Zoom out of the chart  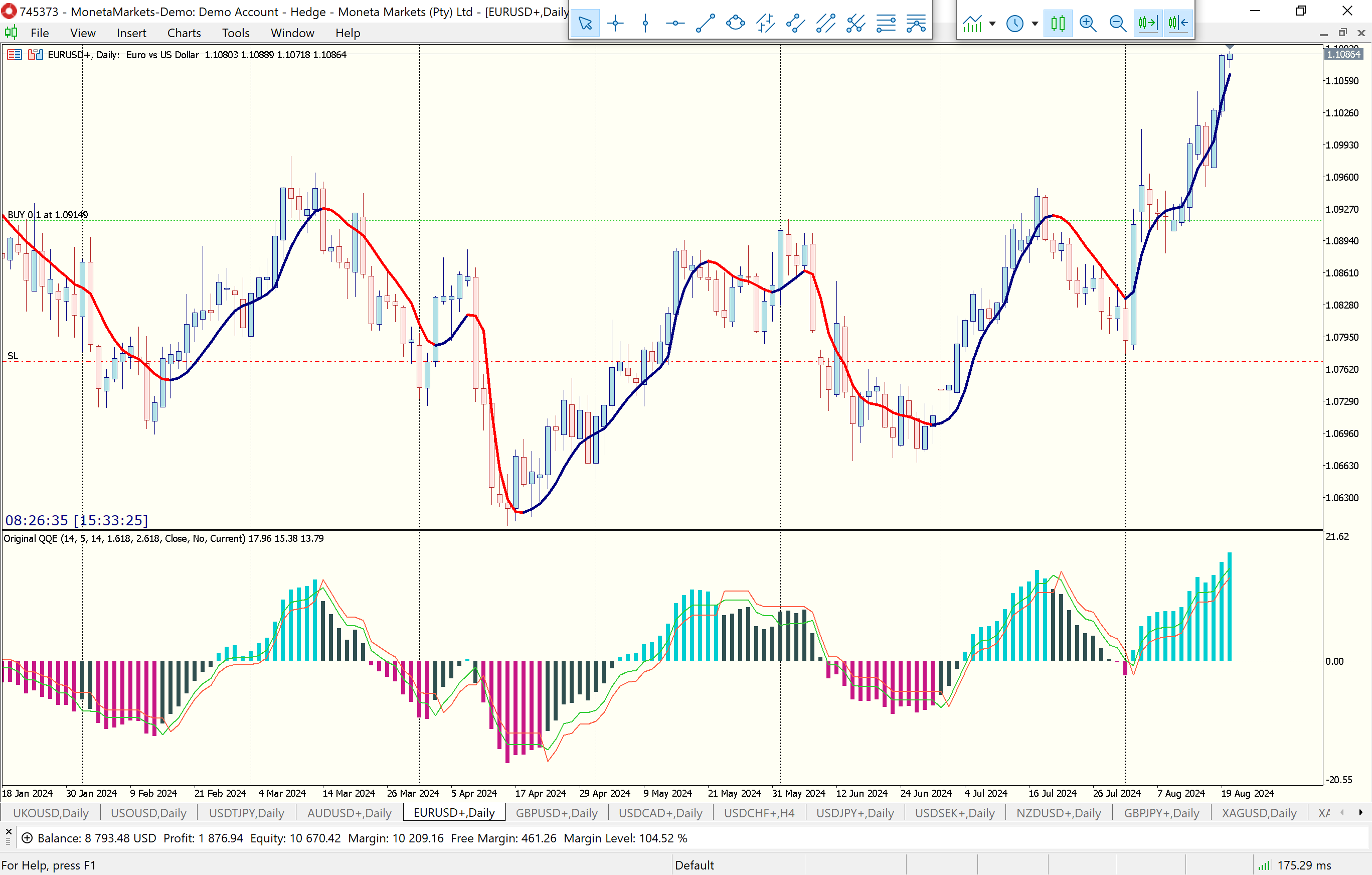pyautogui.click(x=1118, y=24)
